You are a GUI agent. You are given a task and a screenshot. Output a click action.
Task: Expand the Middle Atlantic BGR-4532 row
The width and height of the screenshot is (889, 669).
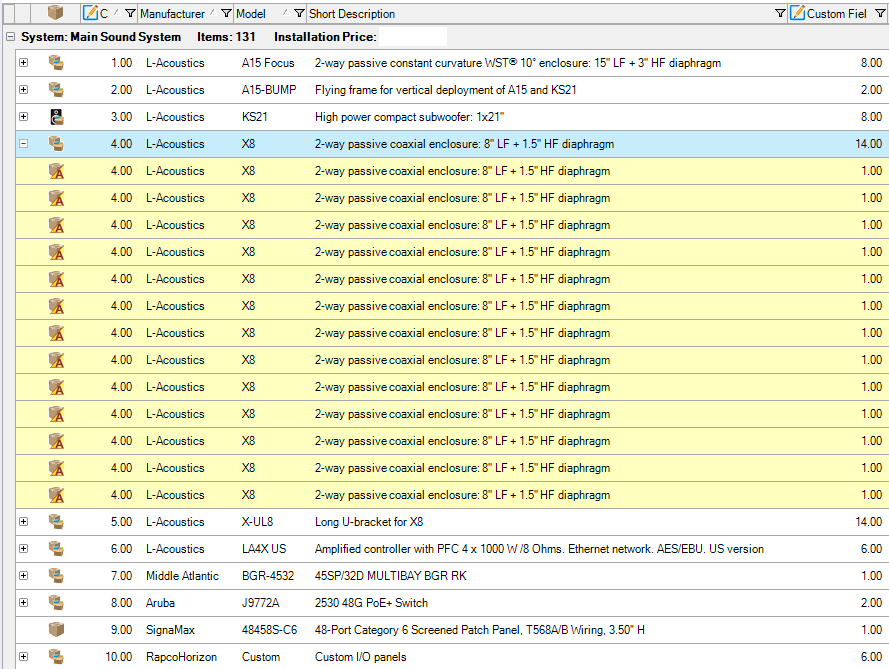(23, 576)
